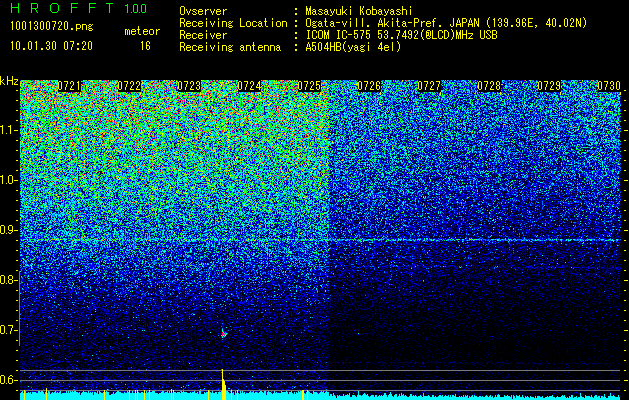This screenshot has height=400, width=629.
Task: Click the Ovserver field label
Action: [203, 11]
